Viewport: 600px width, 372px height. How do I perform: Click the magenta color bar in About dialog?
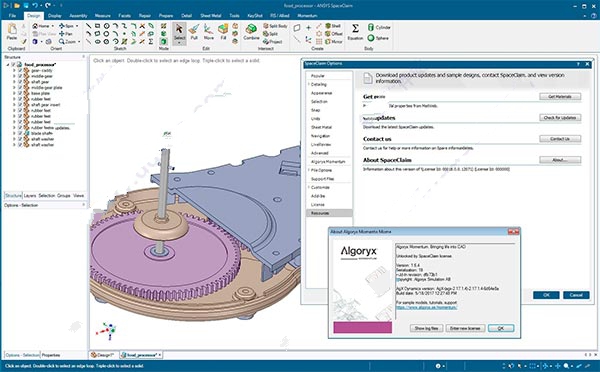tap(362, 327)
